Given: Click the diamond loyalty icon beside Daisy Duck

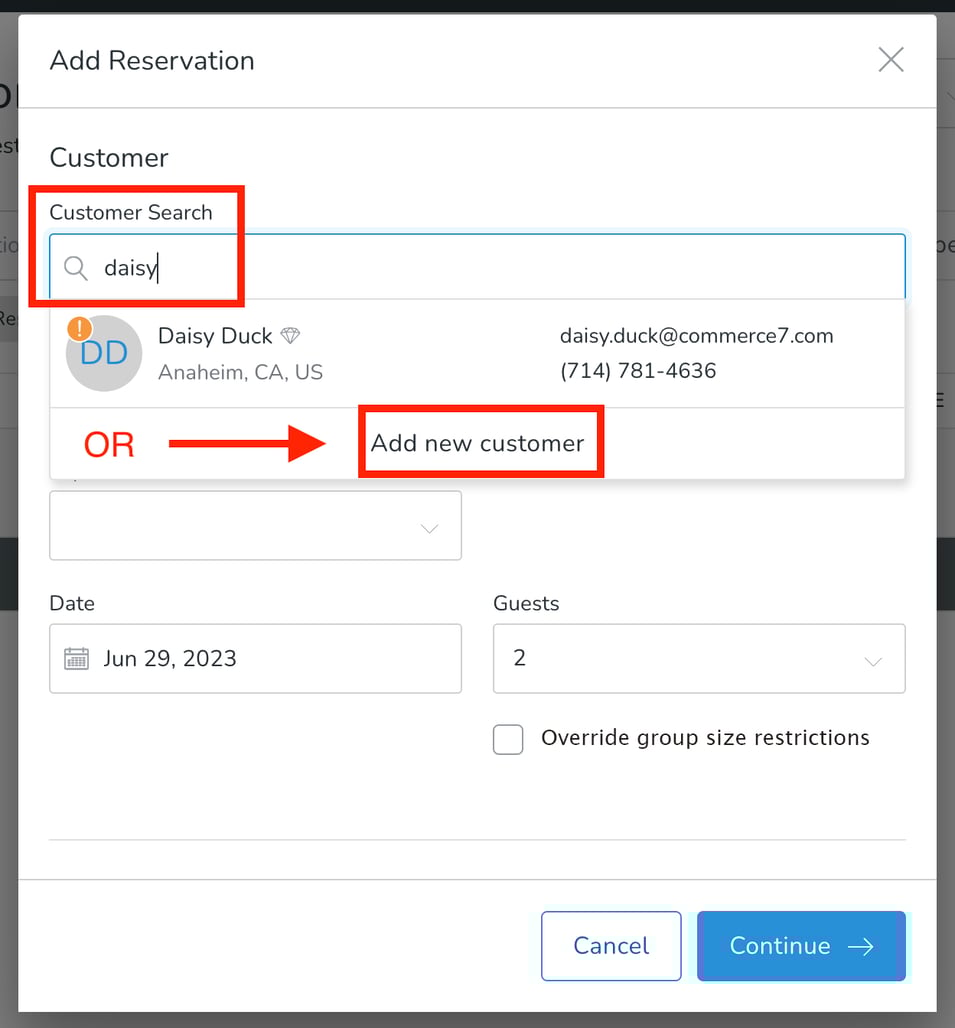Looking at the screenshot, I should coord(289,335).
